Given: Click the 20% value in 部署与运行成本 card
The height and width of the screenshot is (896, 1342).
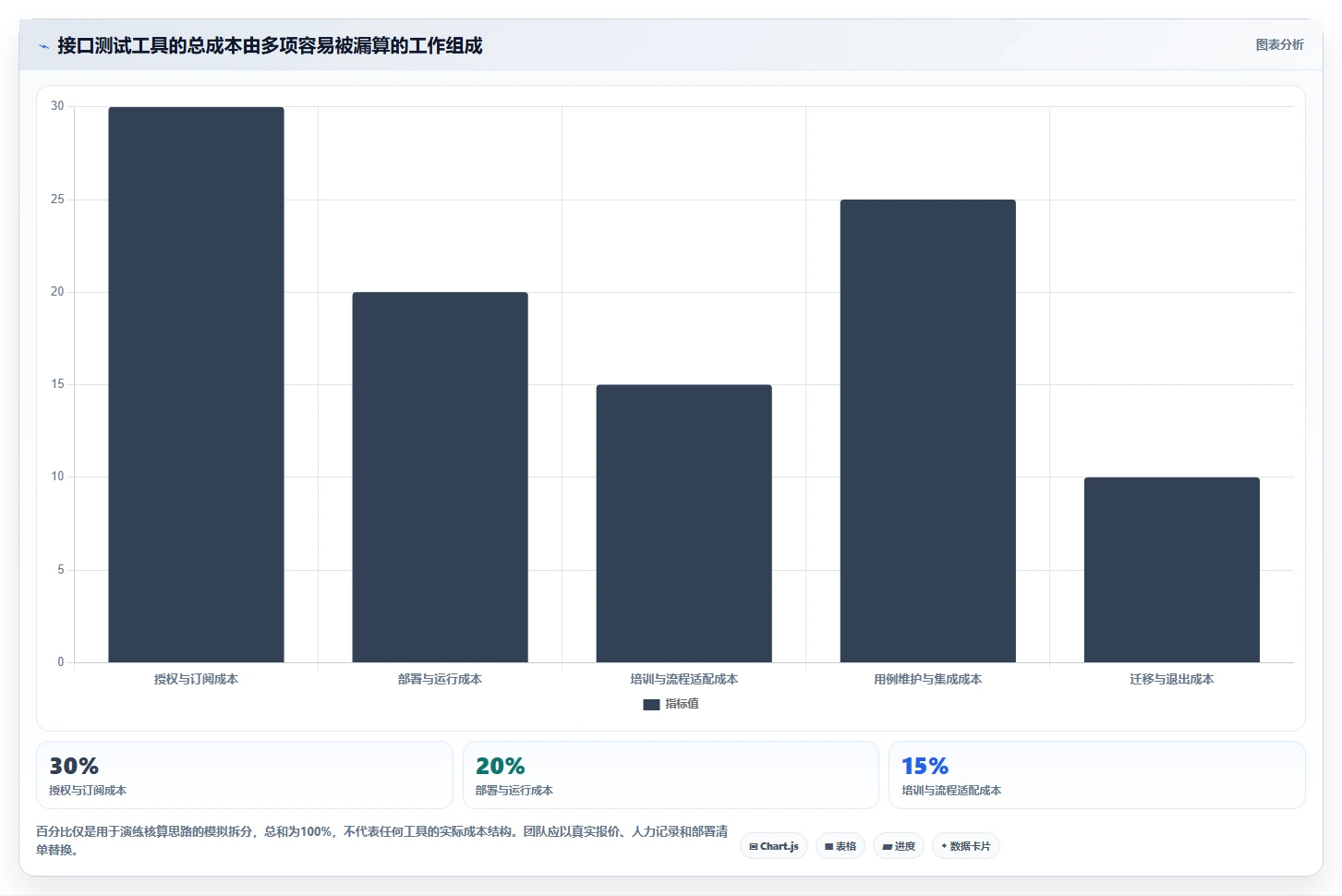Looking at the screenshot, I should coord(500,766).
